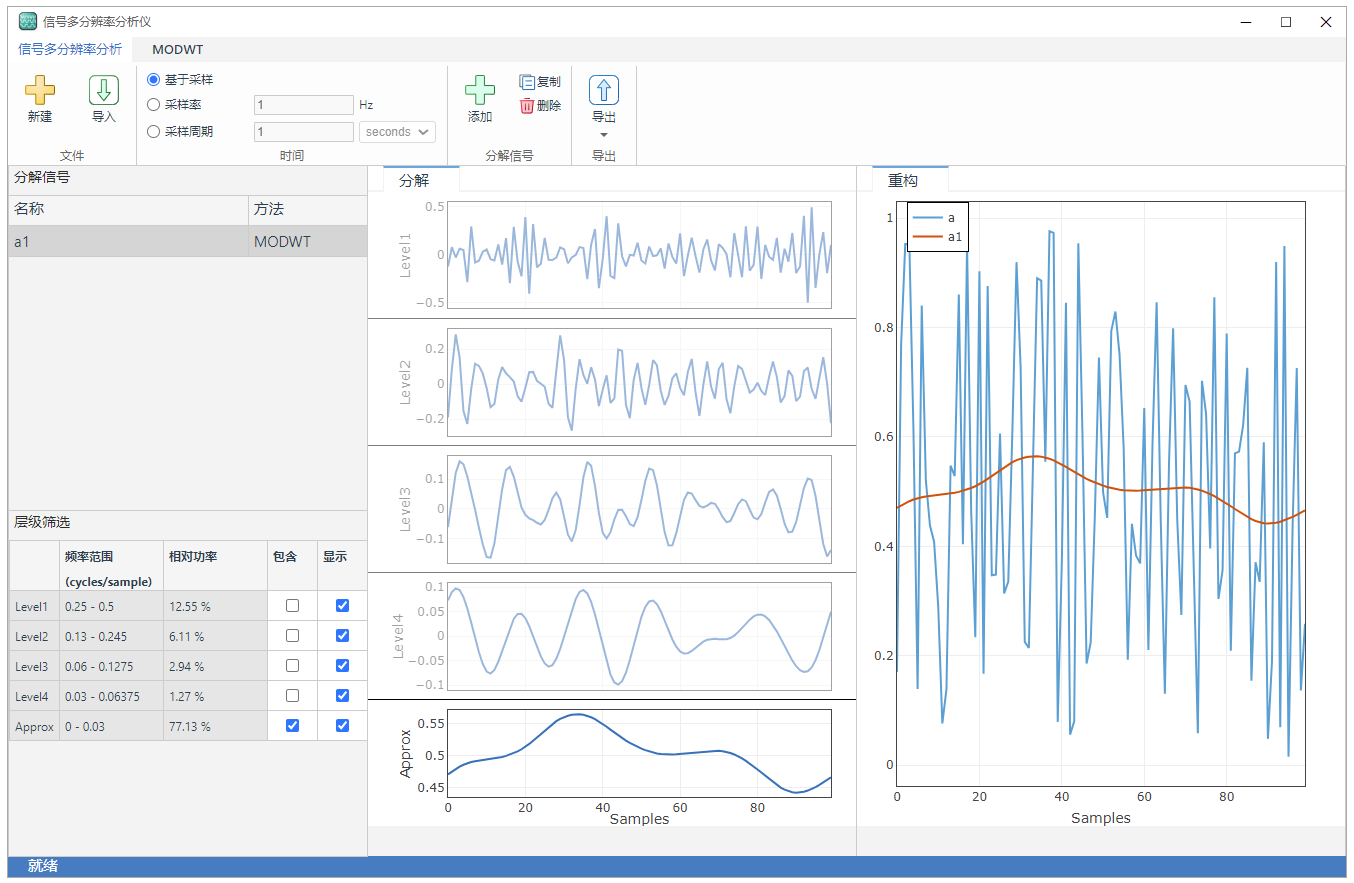
Task: Click the 方法 column header
Action: [308, 210]
